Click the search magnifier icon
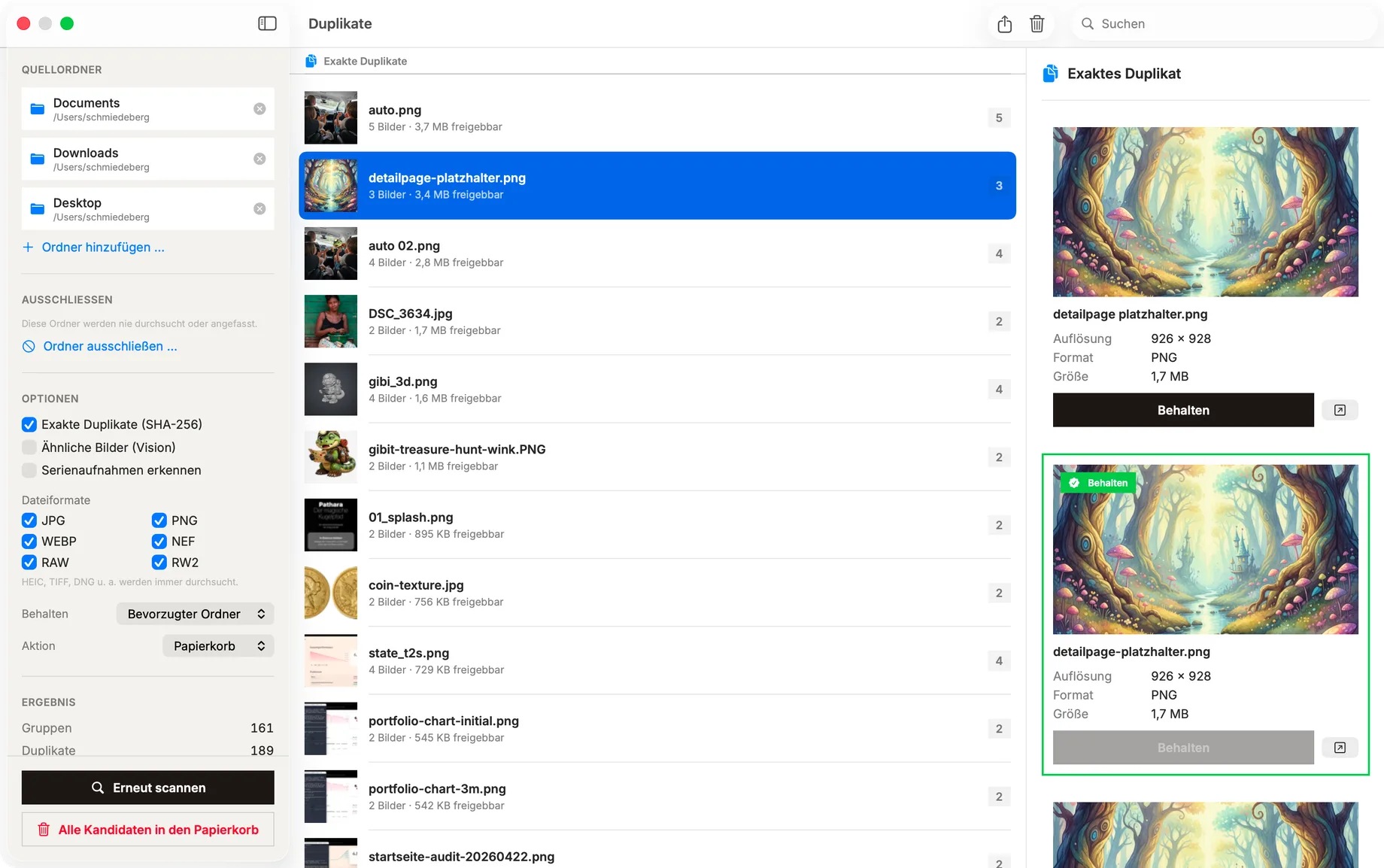The width and height of the screenshot is (1384, 868). click(x=1088, y=24)
